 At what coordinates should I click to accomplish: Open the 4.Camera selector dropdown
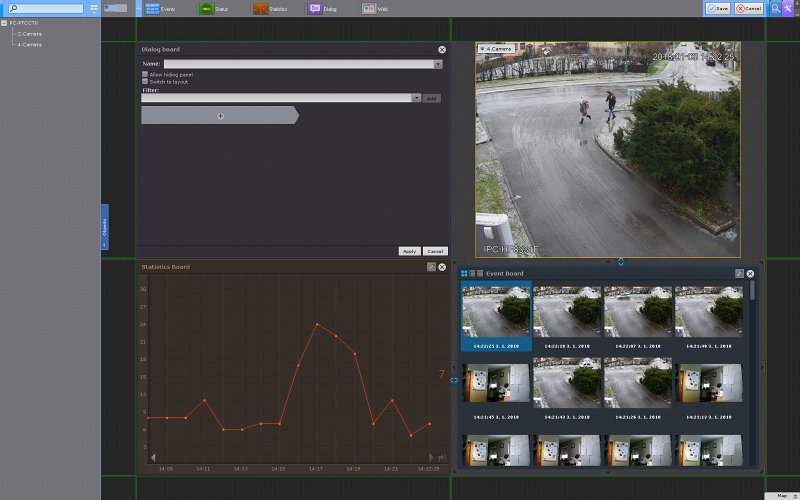(496, 48)
